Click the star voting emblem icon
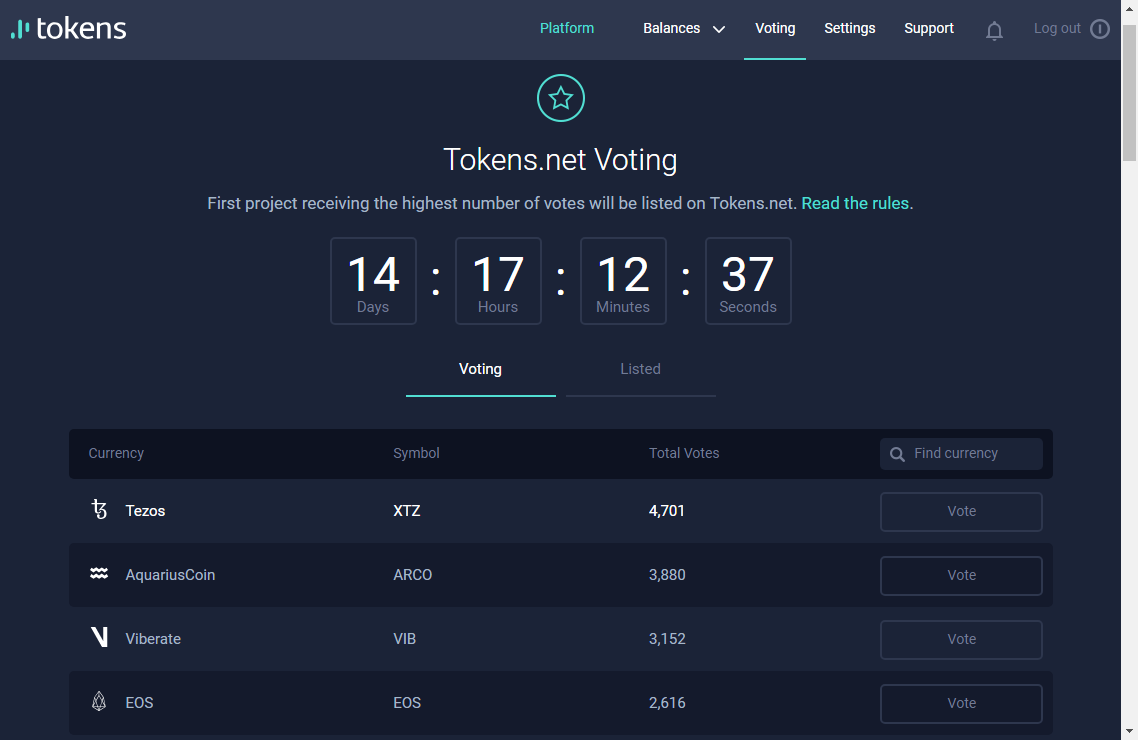 coord(560,98)
